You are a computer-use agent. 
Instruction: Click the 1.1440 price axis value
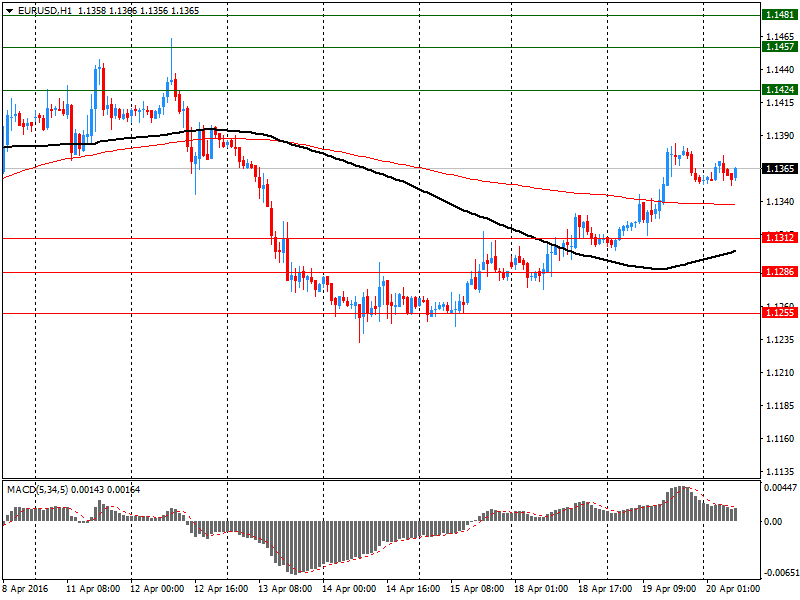781,70
